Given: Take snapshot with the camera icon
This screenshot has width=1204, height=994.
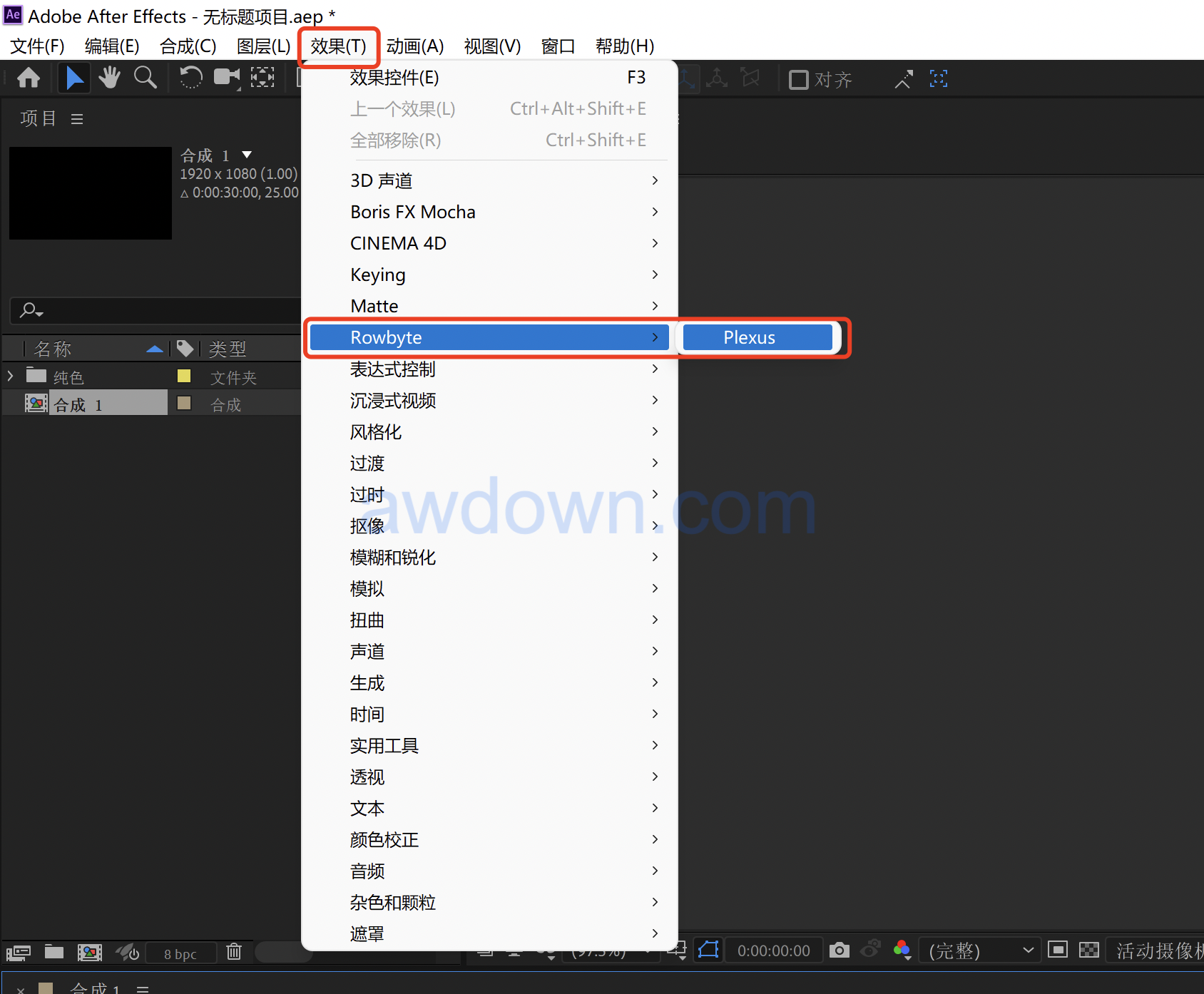Looking at the screenshot, I should pos(840,951).
